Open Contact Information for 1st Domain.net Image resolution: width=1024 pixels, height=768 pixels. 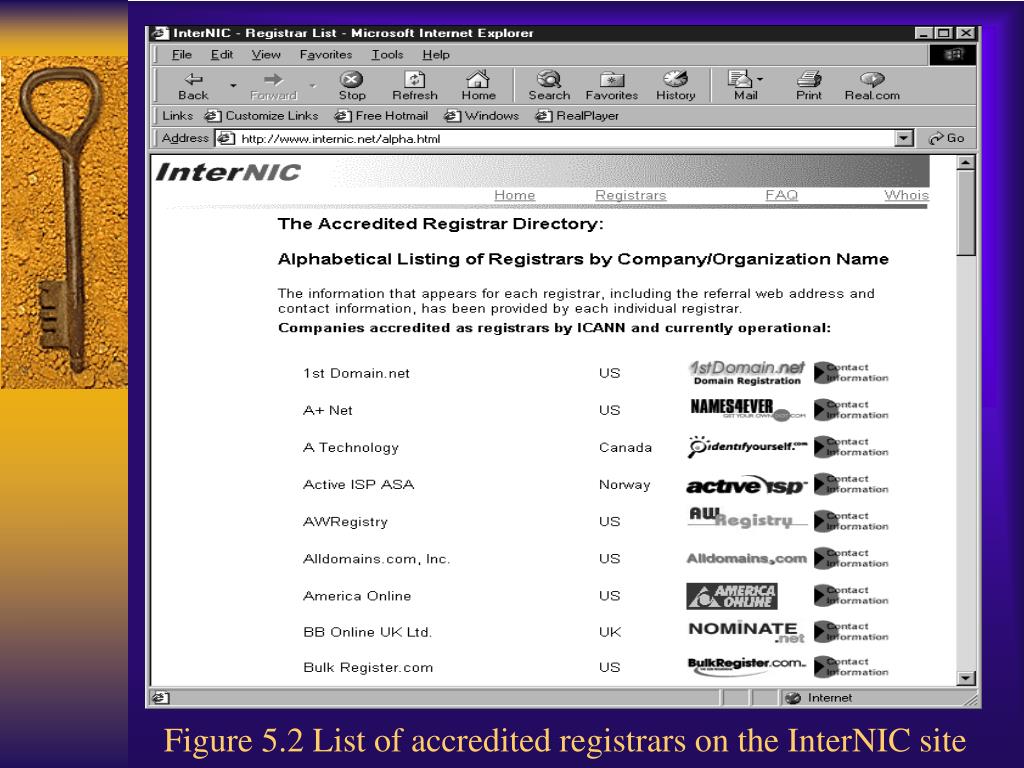(851, 373)
